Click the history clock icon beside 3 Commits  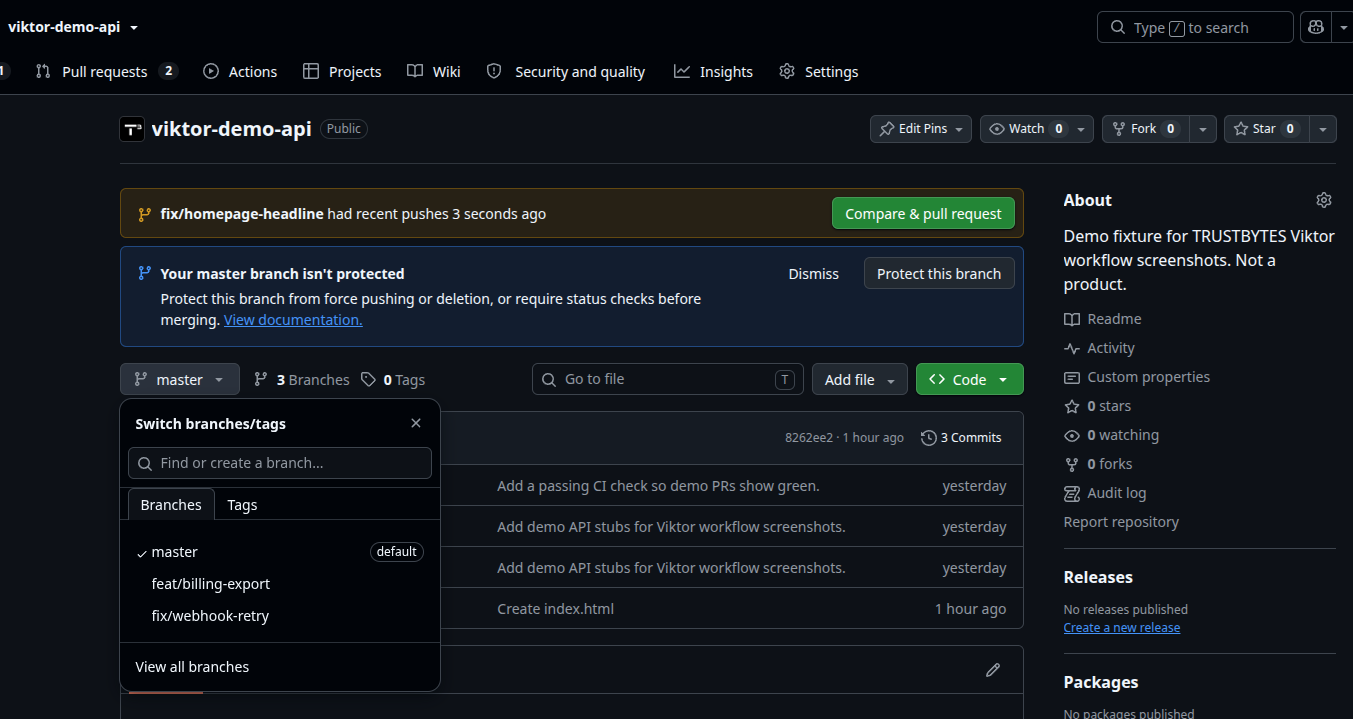point(929,438)
